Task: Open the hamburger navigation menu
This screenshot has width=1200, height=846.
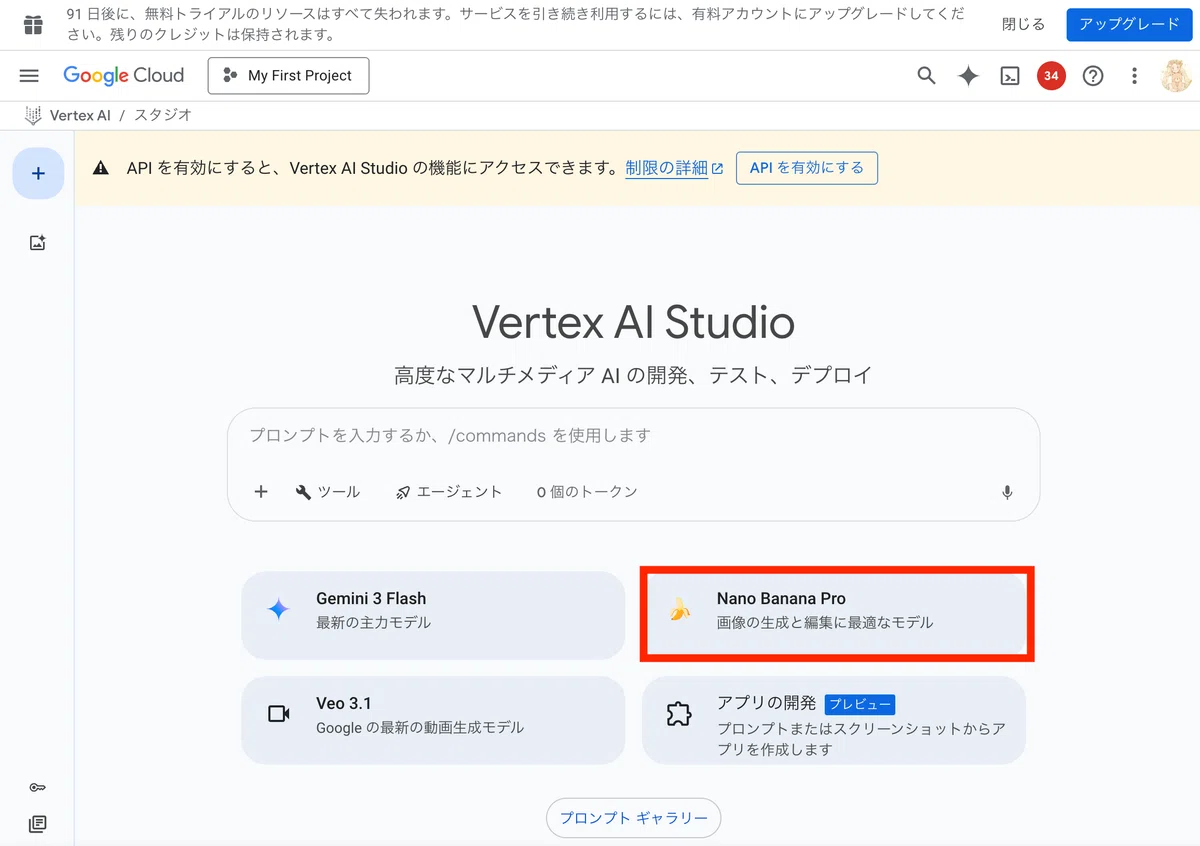Action: (x=29, y=76)
